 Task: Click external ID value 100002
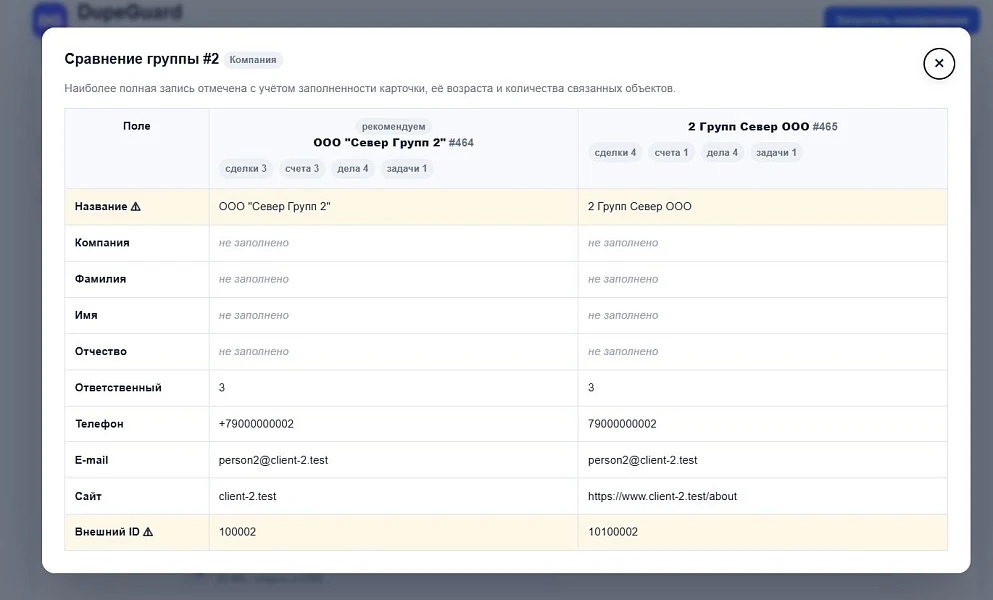point(237,532)
